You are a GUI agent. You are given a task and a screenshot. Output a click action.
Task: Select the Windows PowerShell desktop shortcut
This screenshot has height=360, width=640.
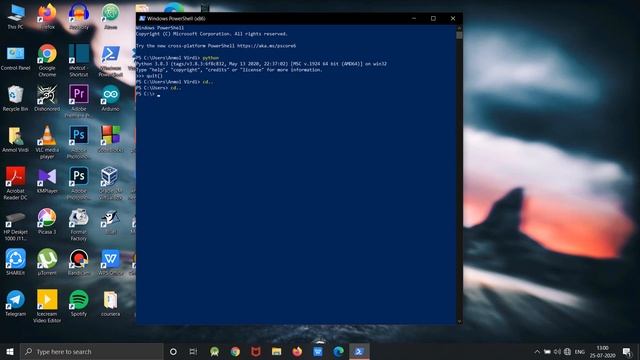coord(111,60)
